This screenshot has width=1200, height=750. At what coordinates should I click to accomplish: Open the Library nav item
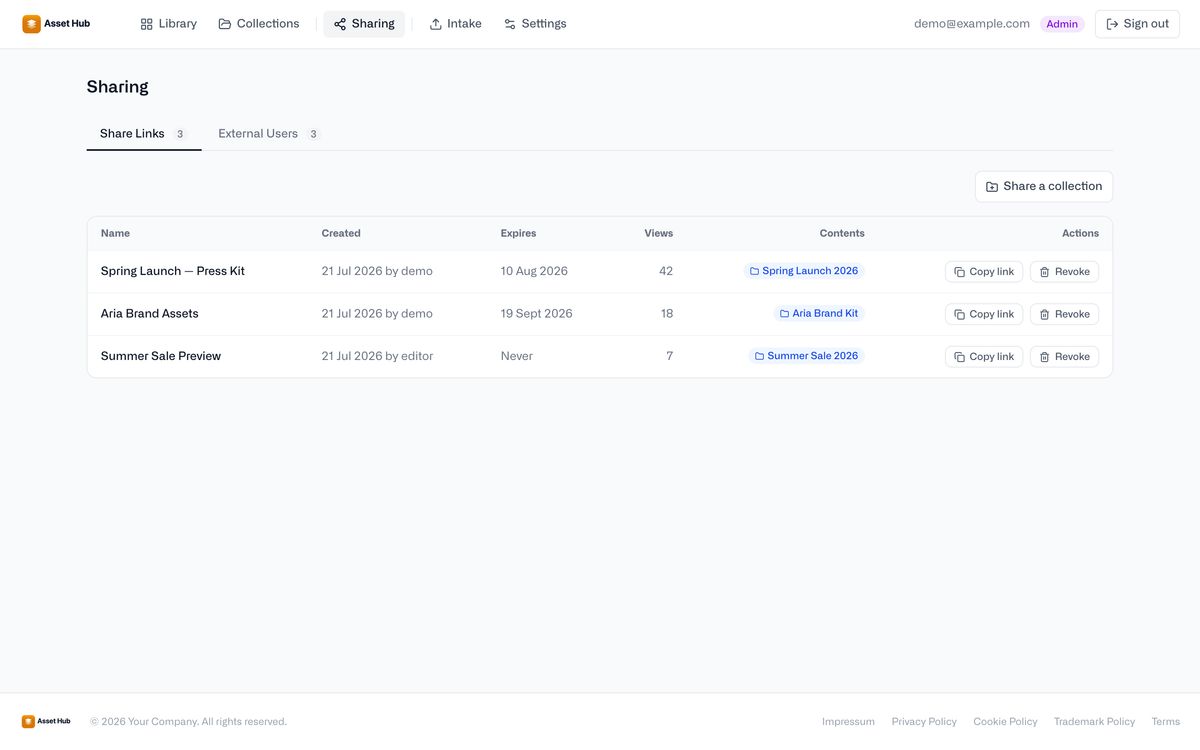pyautogui.click(x=168, y=24)
